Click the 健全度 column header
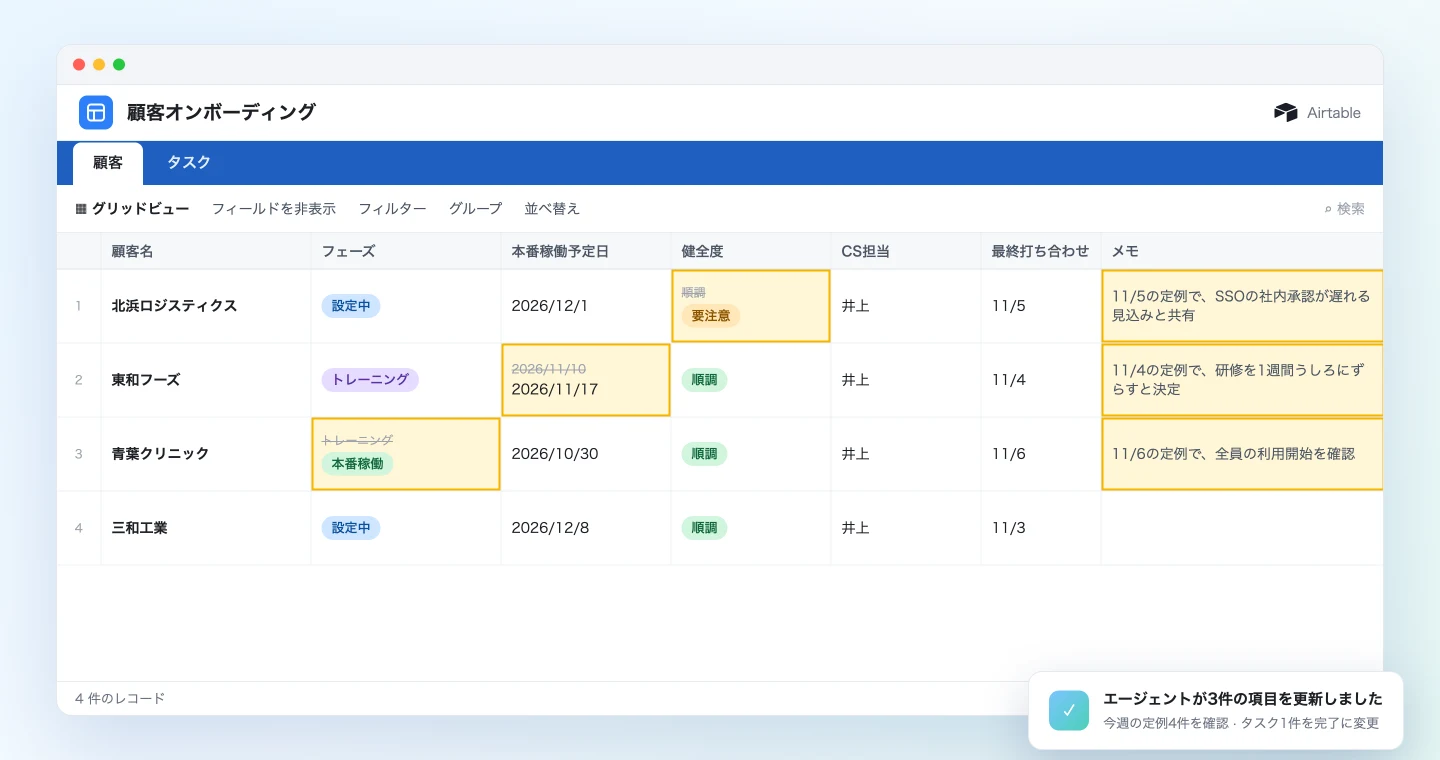Viewport: 1440px width, 760px height. [751, 251]
